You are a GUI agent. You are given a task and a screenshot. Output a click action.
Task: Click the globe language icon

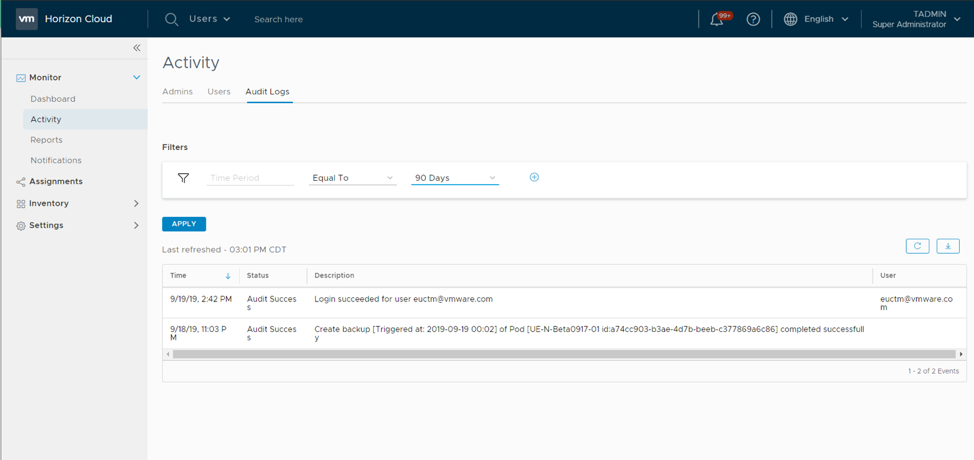coord(790,19)
